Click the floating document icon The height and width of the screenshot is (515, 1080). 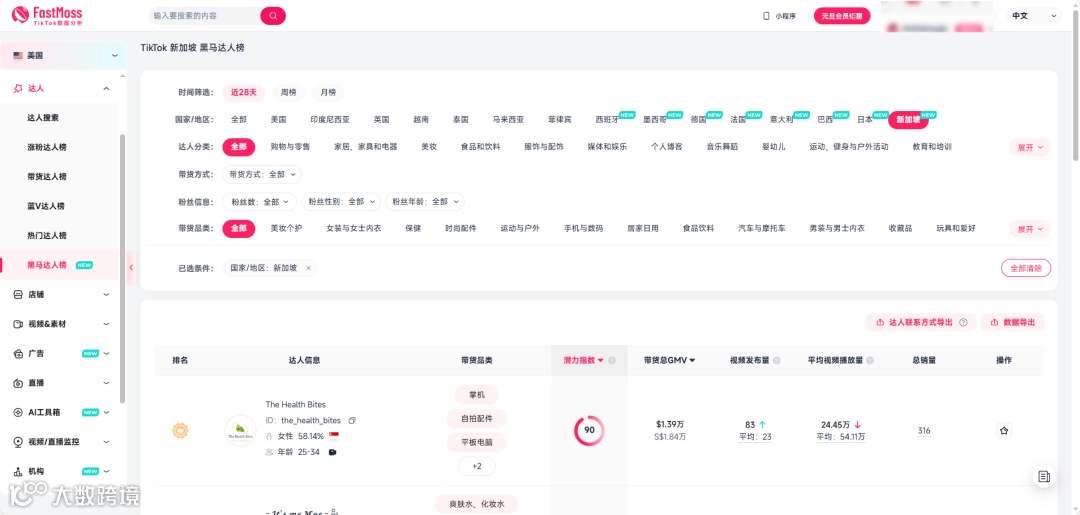(x=1044, y=476)
